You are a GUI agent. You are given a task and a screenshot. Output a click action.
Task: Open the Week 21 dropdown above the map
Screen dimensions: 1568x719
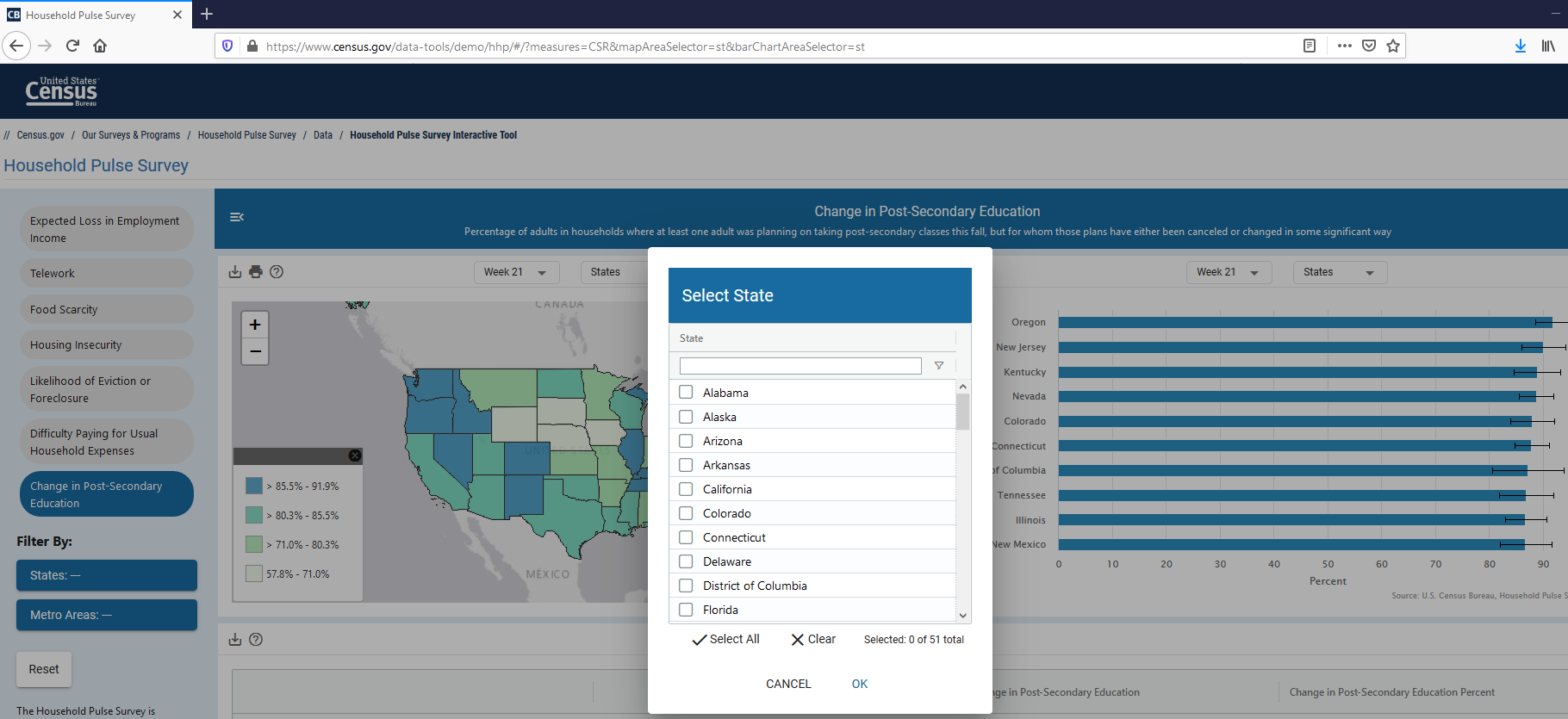point(515,272)
